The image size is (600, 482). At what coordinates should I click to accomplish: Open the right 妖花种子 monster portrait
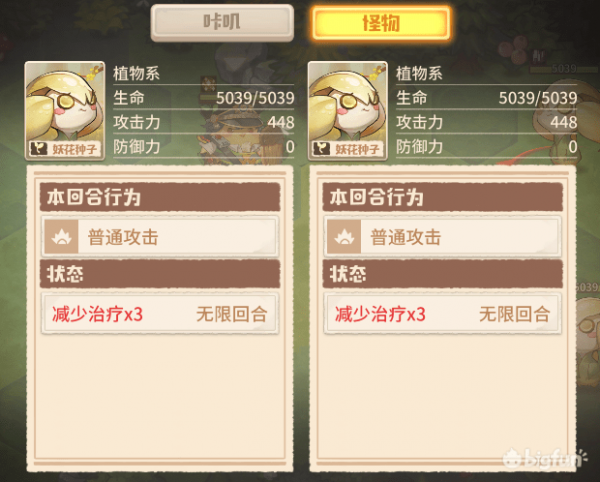pos(347,111)
